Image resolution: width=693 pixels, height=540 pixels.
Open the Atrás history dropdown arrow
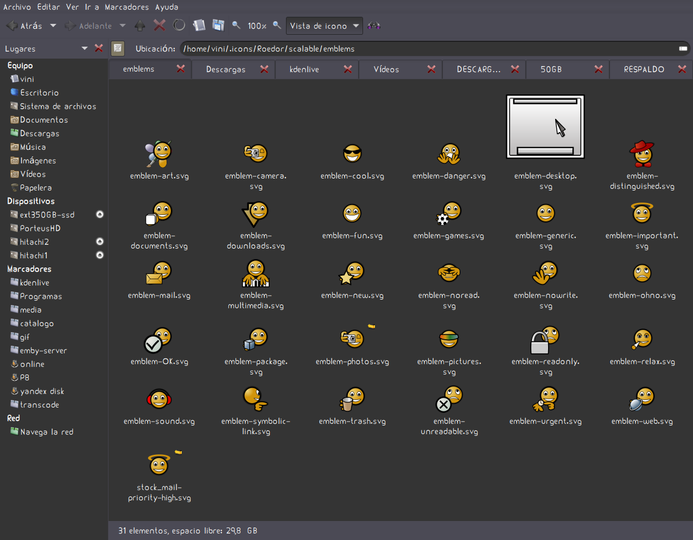click(53, 26)
